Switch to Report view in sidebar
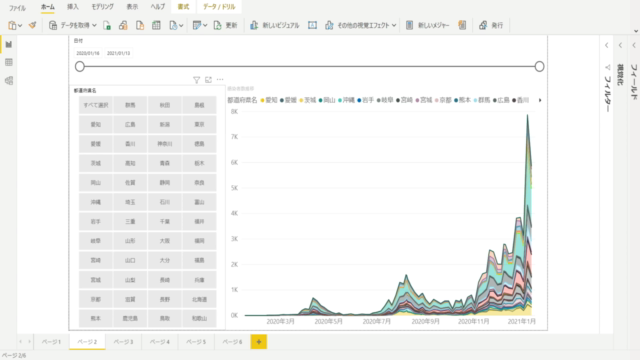The height and width of the screenshot is (360, 640). (9, 44)
